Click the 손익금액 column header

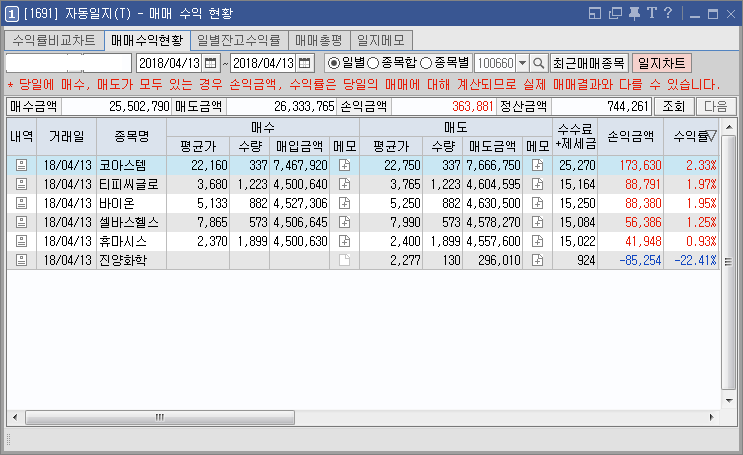(x=631, y=136)
